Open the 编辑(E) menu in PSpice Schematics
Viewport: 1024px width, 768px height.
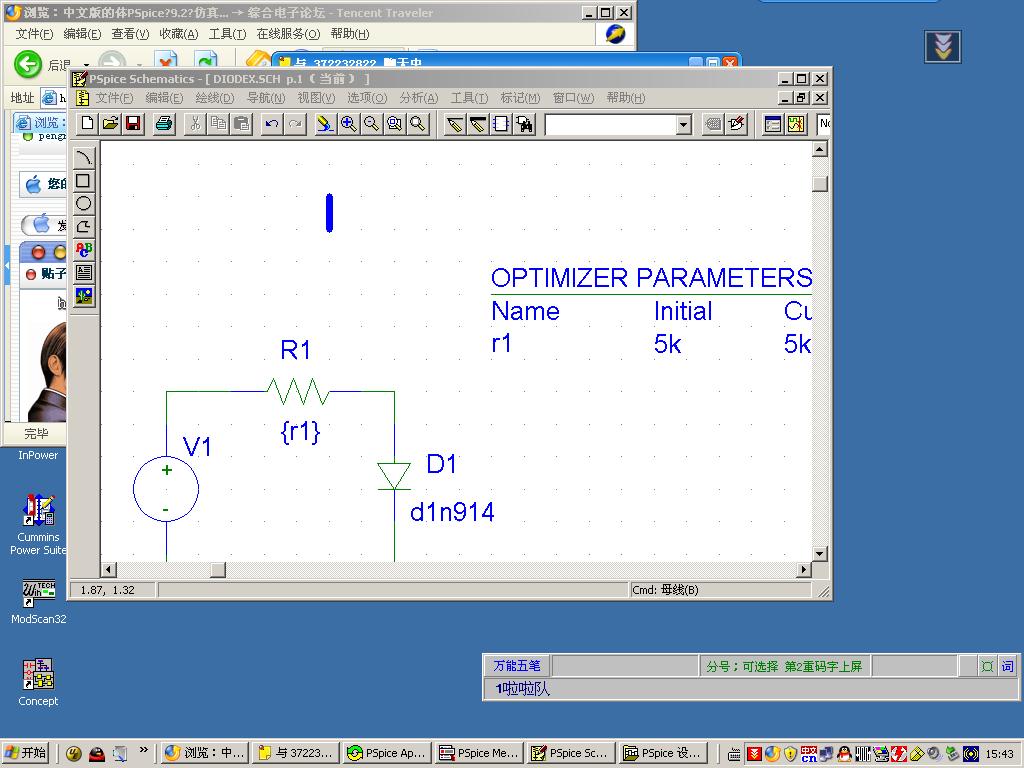click(x=164, y=98)
